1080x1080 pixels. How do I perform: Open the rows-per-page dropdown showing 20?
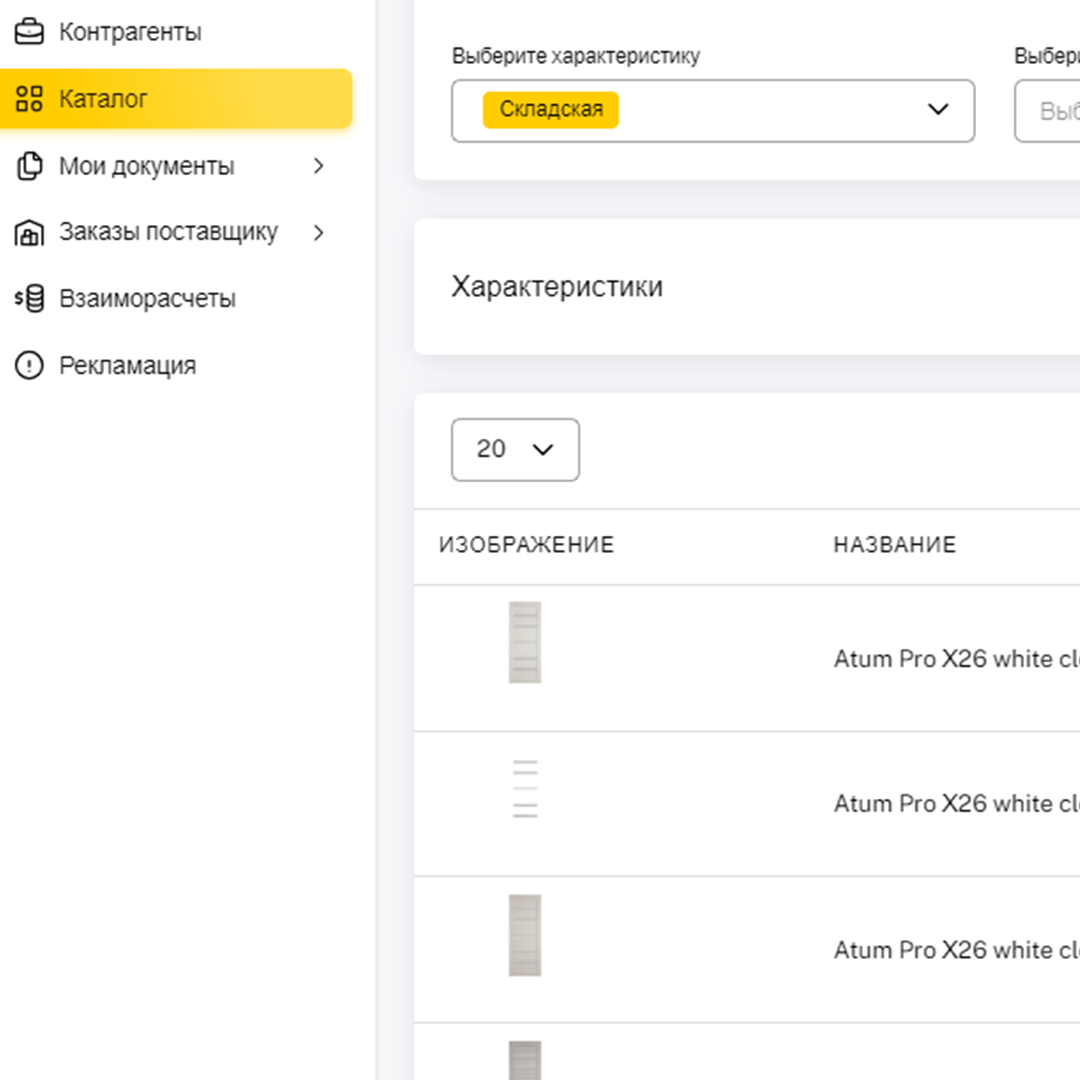pos(515,450)
